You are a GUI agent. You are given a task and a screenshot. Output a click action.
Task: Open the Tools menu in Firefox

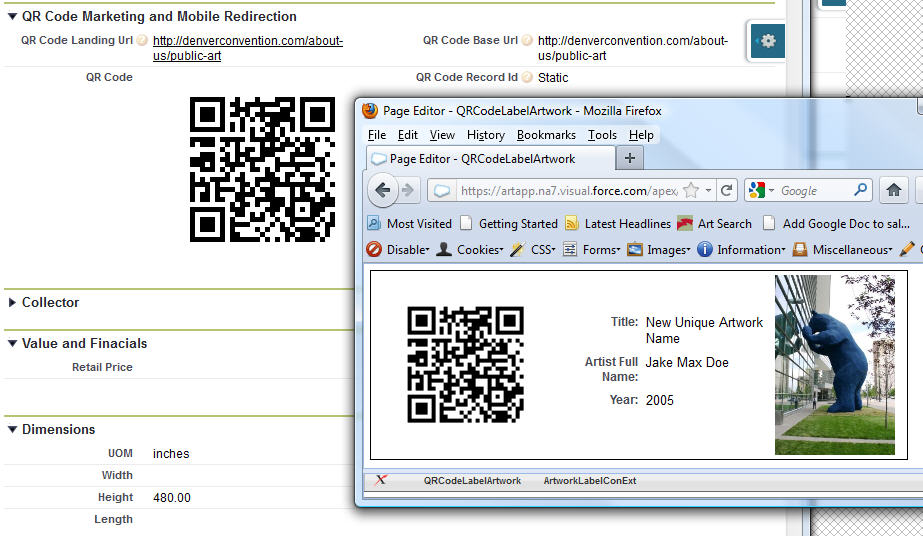point(602,135)
